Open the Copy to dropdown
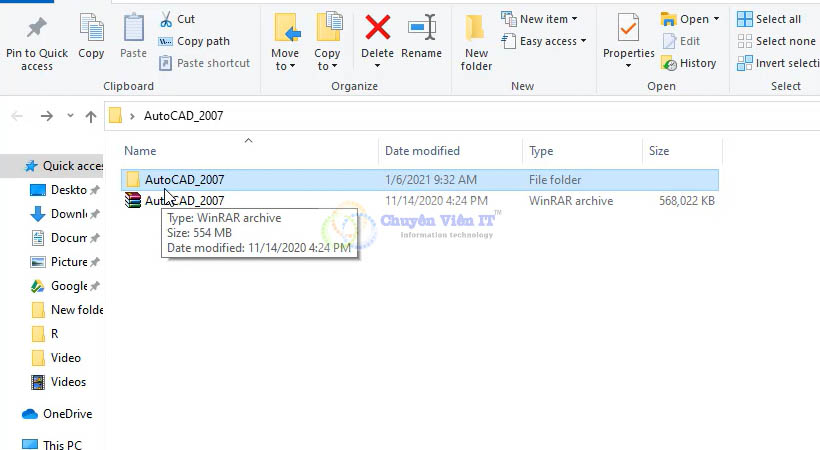Image resolution: width=820 pixels, height=450 pixels. 327,60
